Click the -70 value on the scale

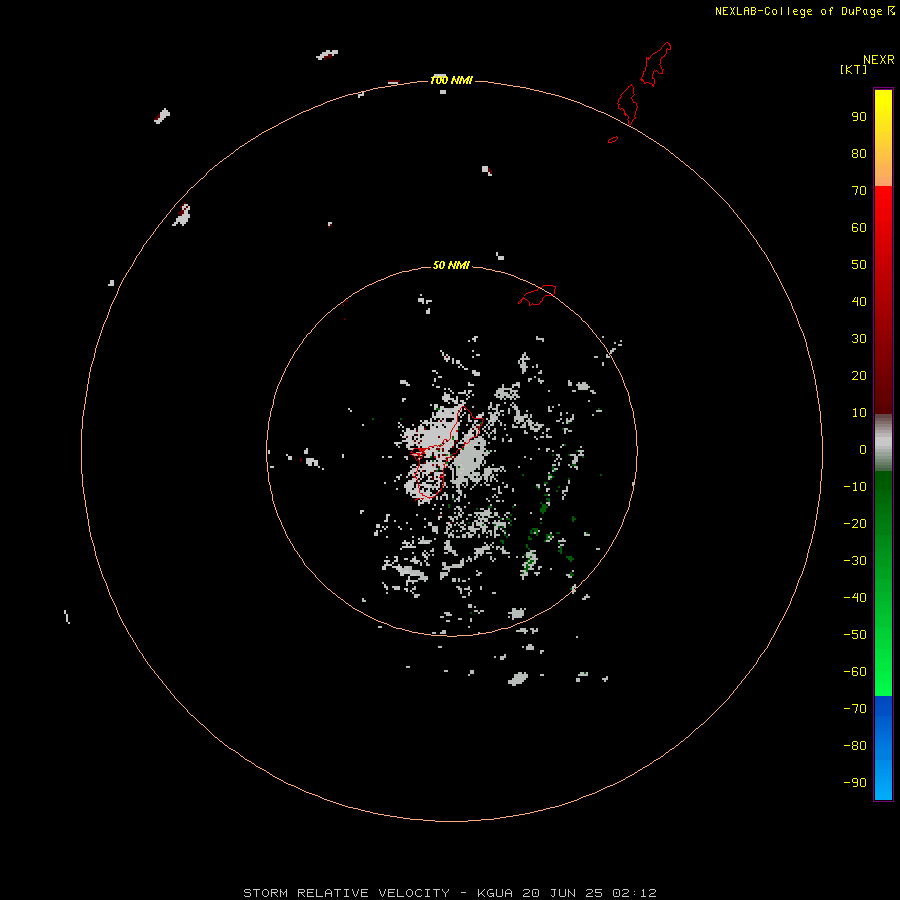point(855,709)
